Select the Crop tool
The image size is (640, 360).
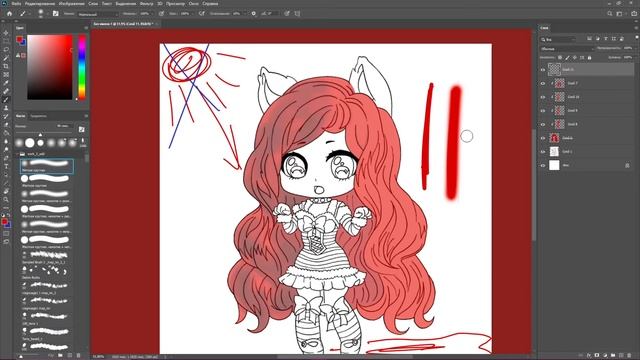pos(6,66)
